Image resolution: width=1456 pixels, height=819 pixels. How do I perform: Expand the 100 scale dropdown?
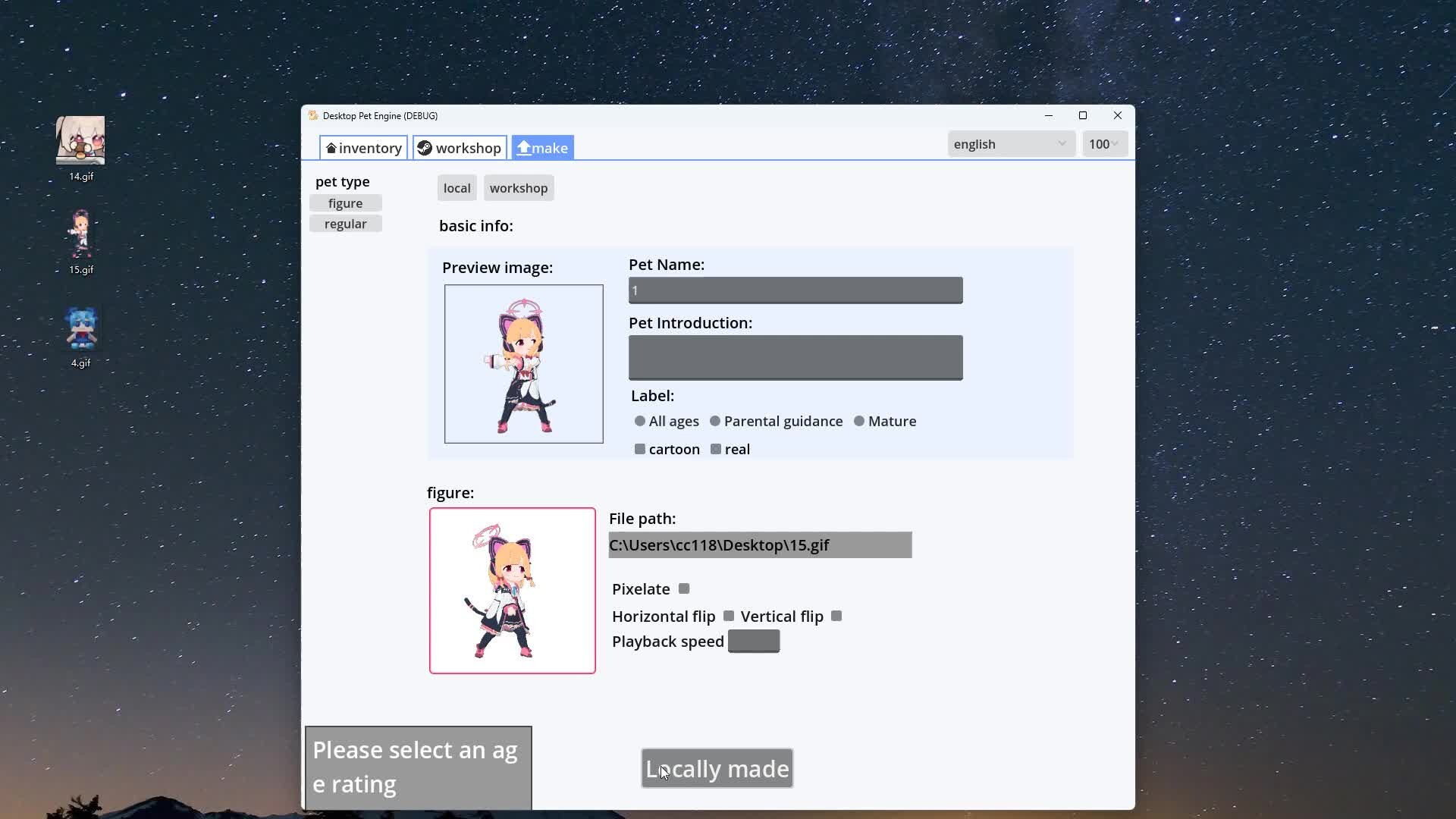[x=1104, y=144]
